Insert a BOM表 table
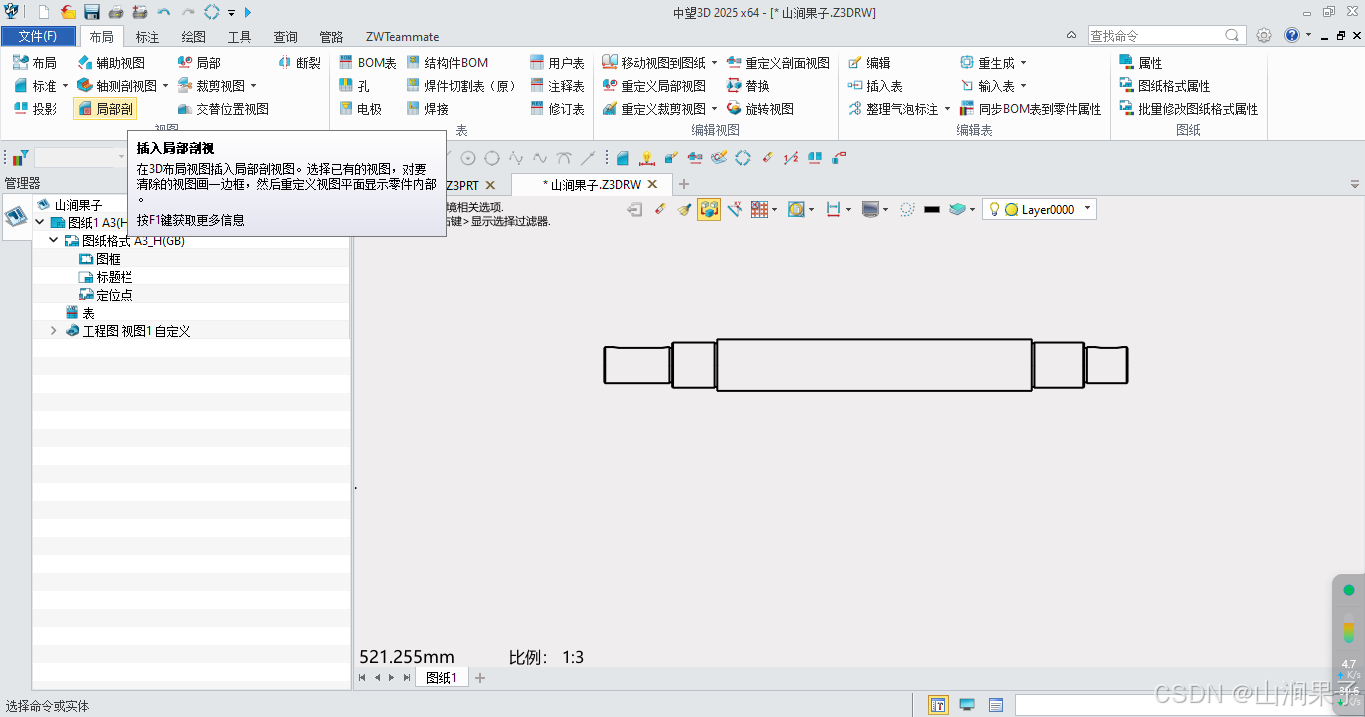Viewport: 1365px width, 717px height. [367, 63]
